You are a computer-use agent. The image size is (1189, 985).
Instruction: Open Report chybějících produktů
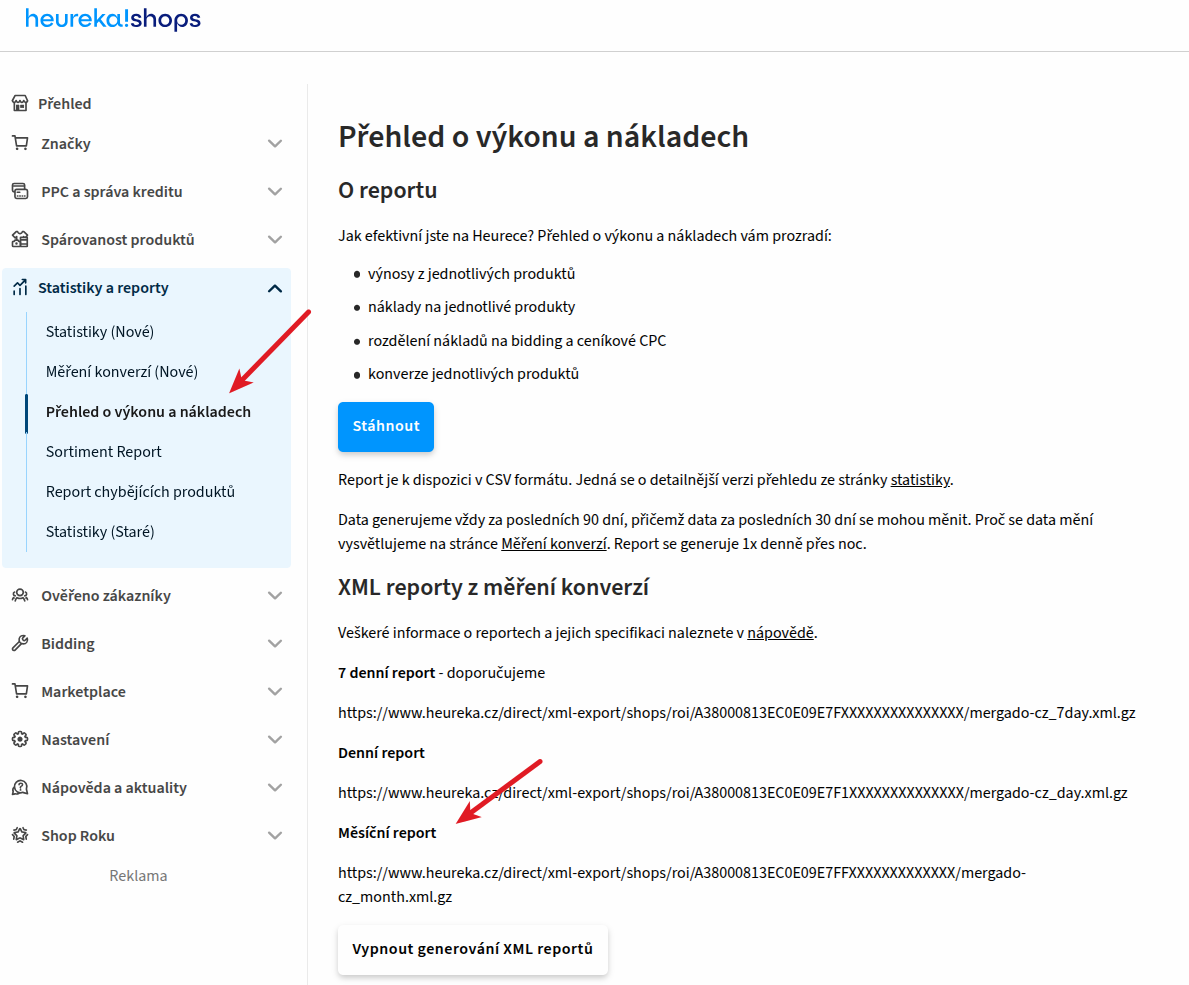tap(140, 491)
